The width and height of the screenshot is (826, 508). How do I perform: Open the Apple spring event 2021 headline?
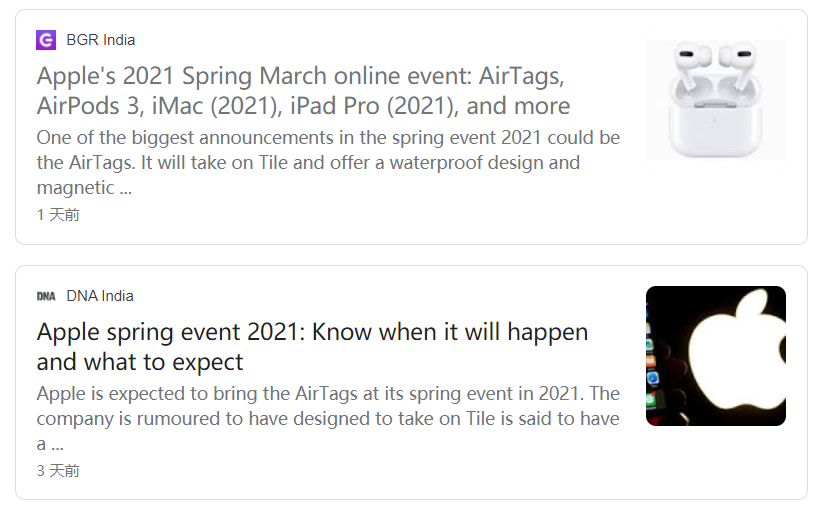tap(312, 347)
